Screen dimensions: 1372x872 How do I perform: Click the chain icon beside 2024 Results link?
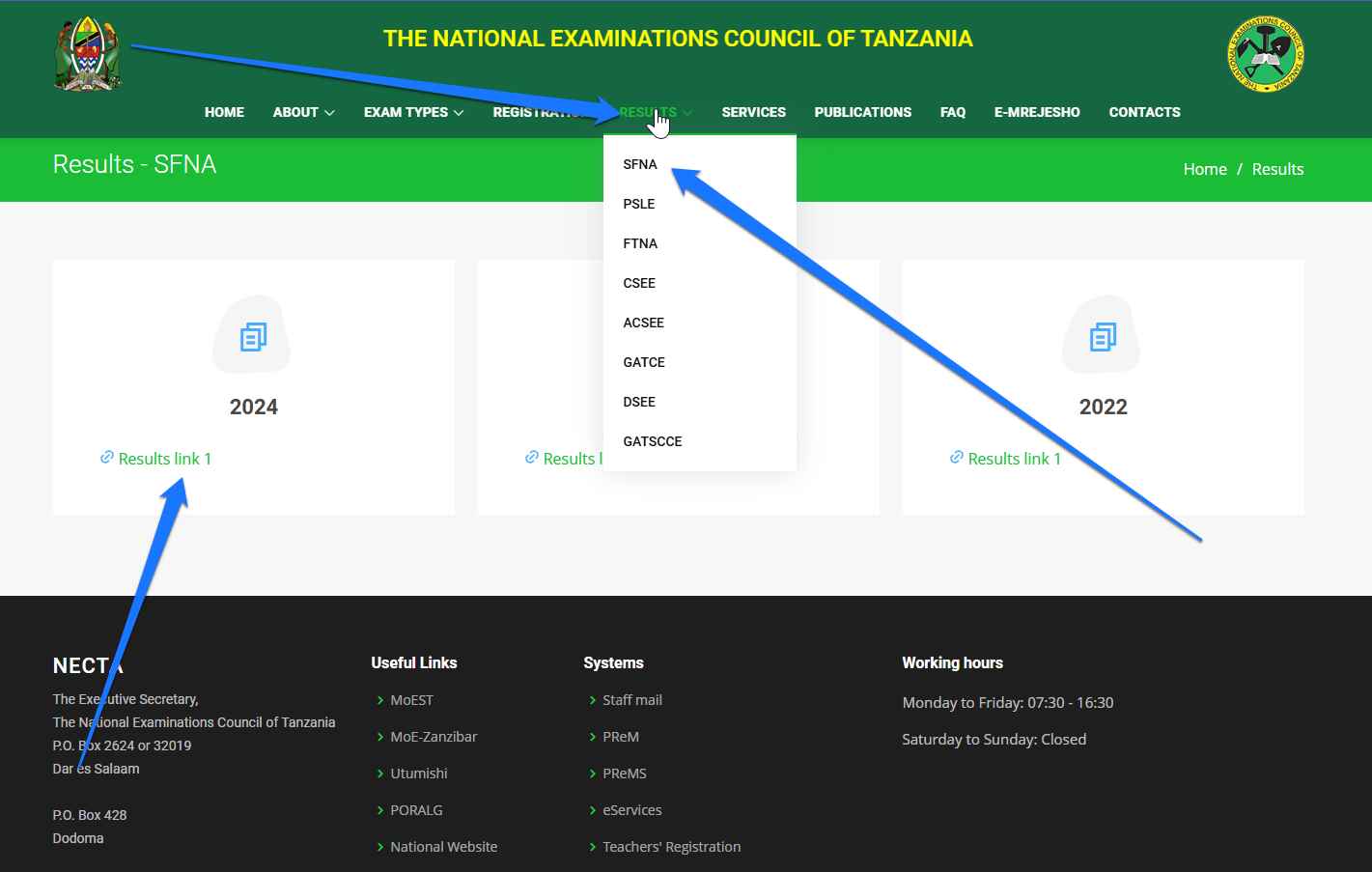(107, 457)
